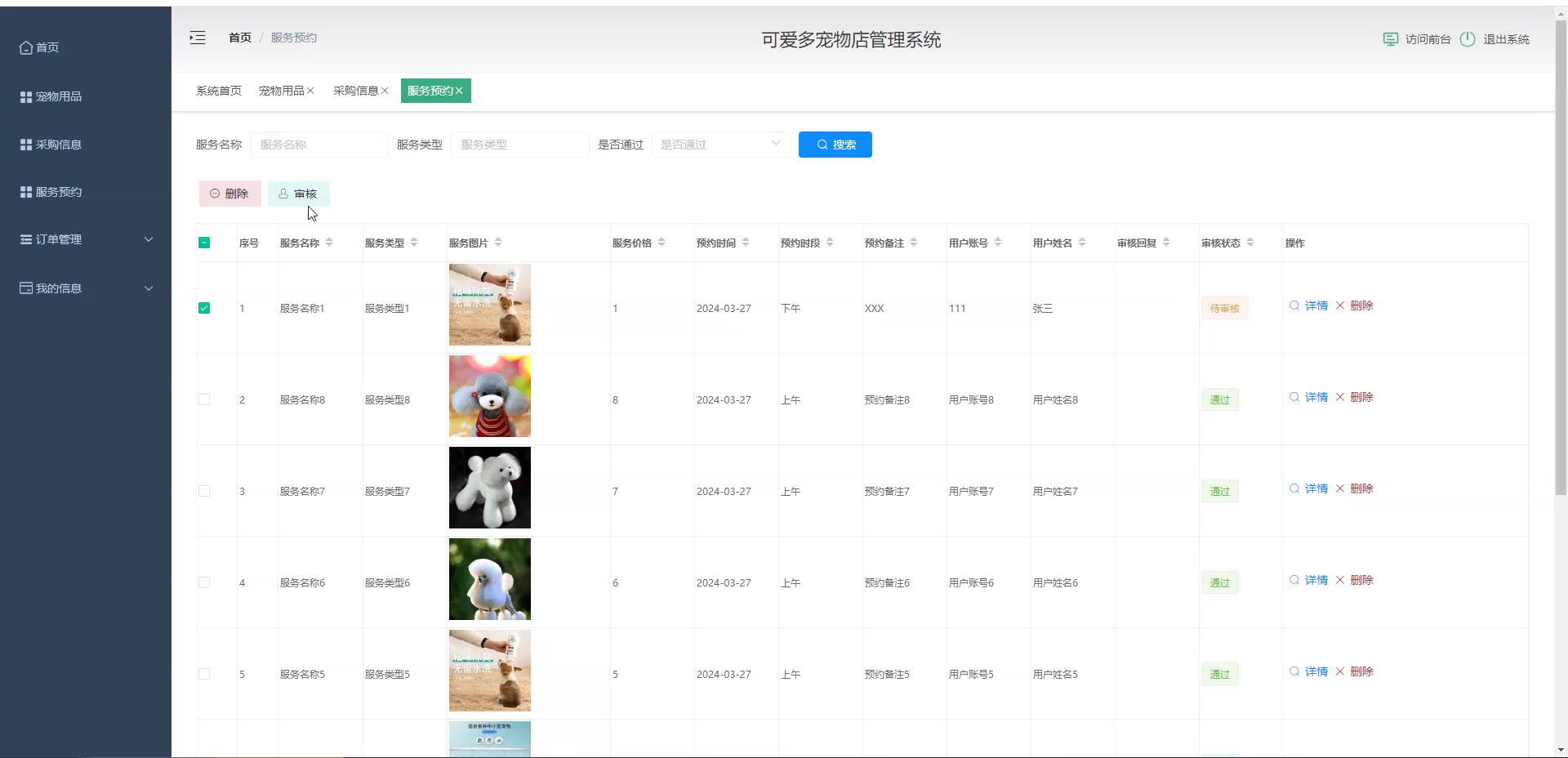Sort by the 审核状态 column arrows
Viewport: 1568px width, 758px height.
click(x=1250, y=243)
